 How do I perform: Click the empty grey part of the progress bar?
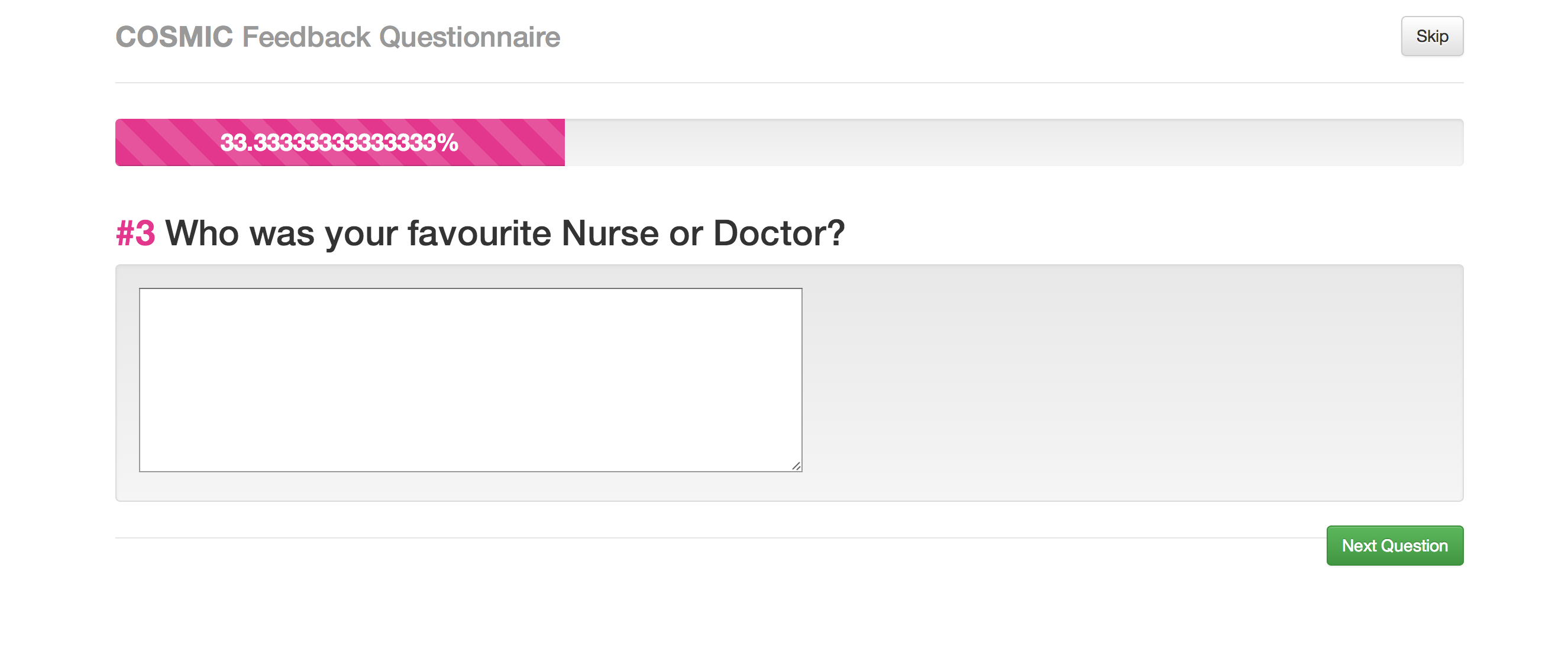(x=1010, y=142)
